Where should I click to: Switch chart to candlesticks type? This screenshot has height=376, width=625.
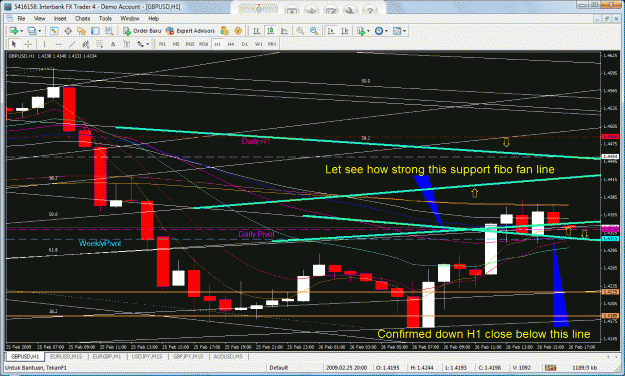tap(270, 31)
